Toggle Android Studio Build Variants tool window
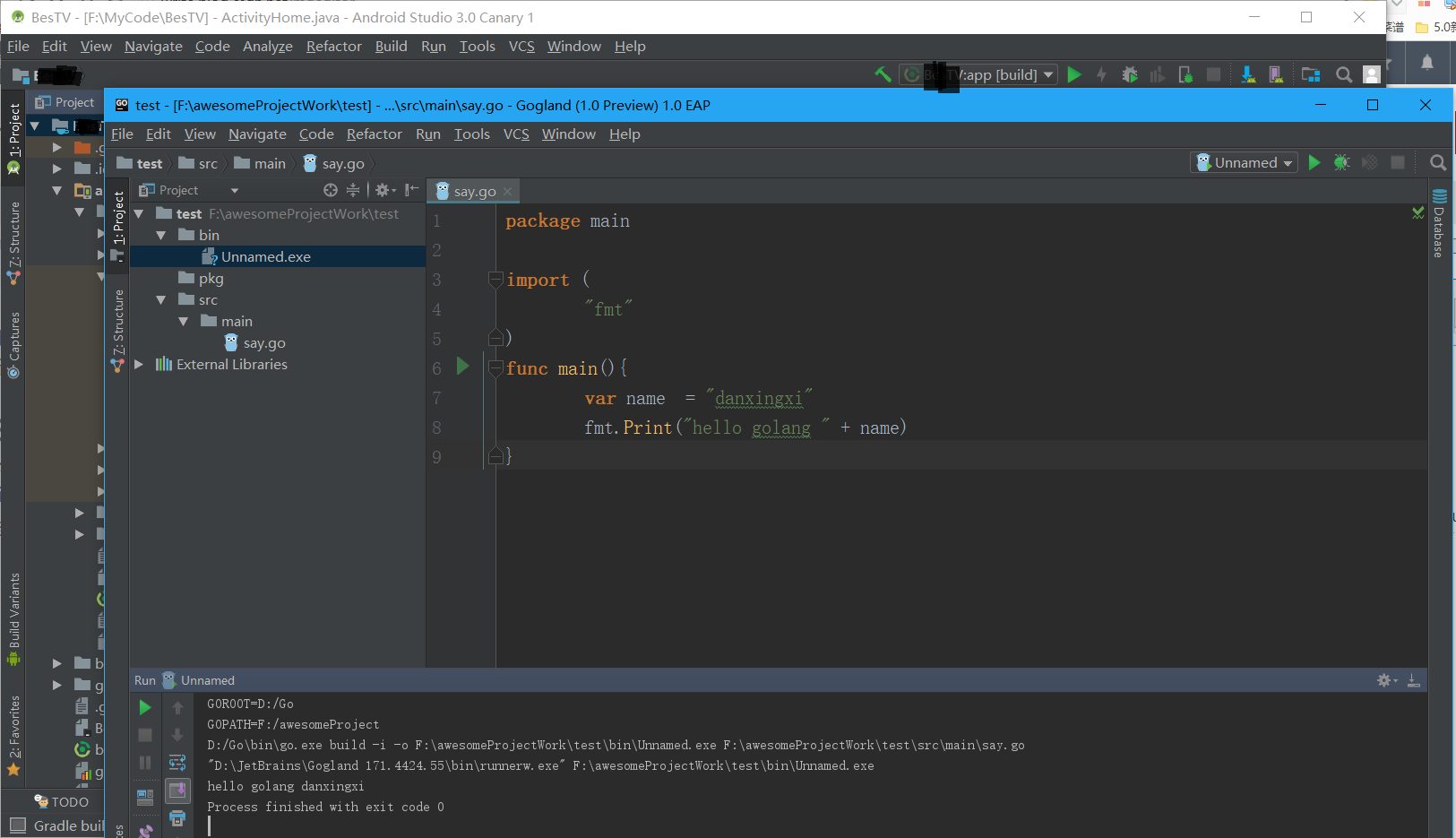 click(13, 618)
